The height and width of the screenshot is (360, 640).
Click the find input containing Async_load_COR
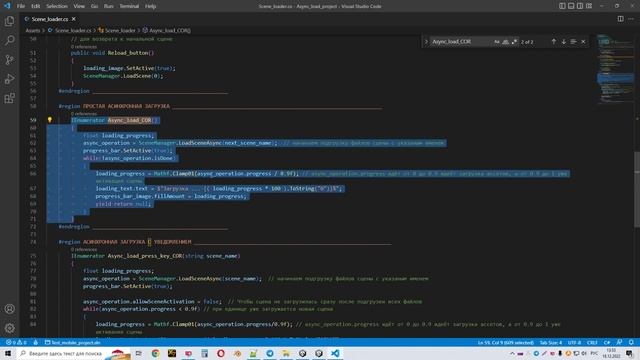point(461,42)
